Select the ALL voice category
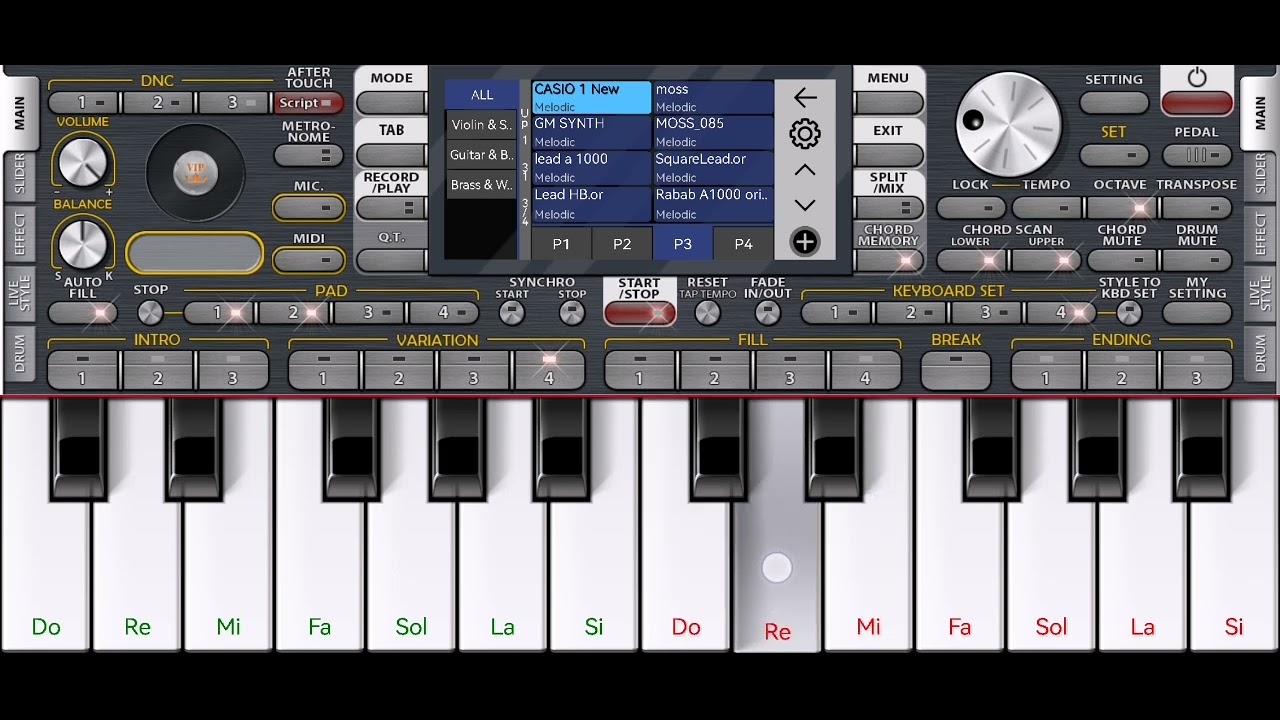The height and width of the screenshot is (720, 1280). [482, 95]
